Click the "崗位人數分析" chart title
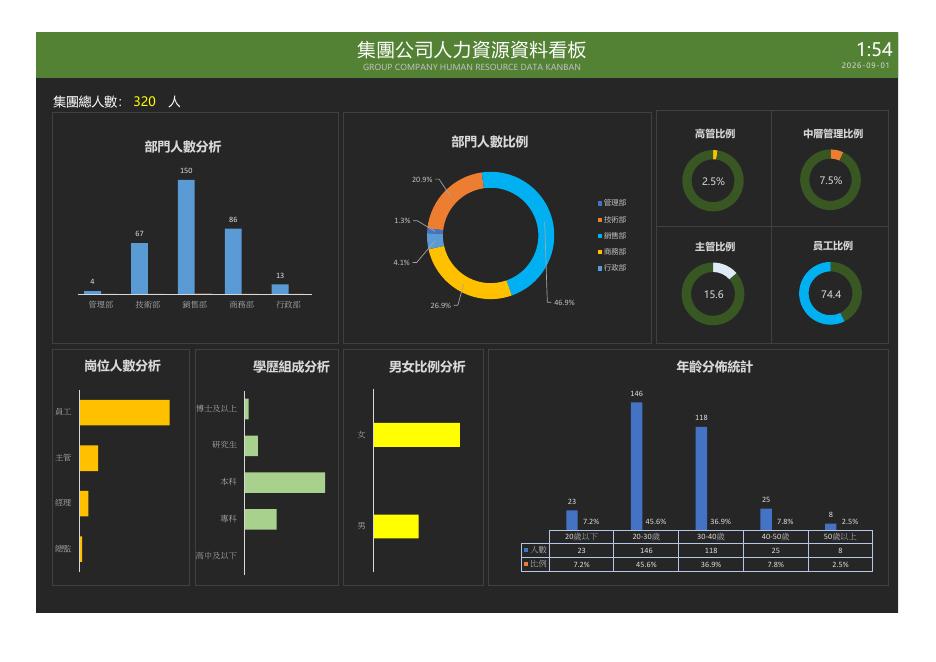 tap(122, 366)
